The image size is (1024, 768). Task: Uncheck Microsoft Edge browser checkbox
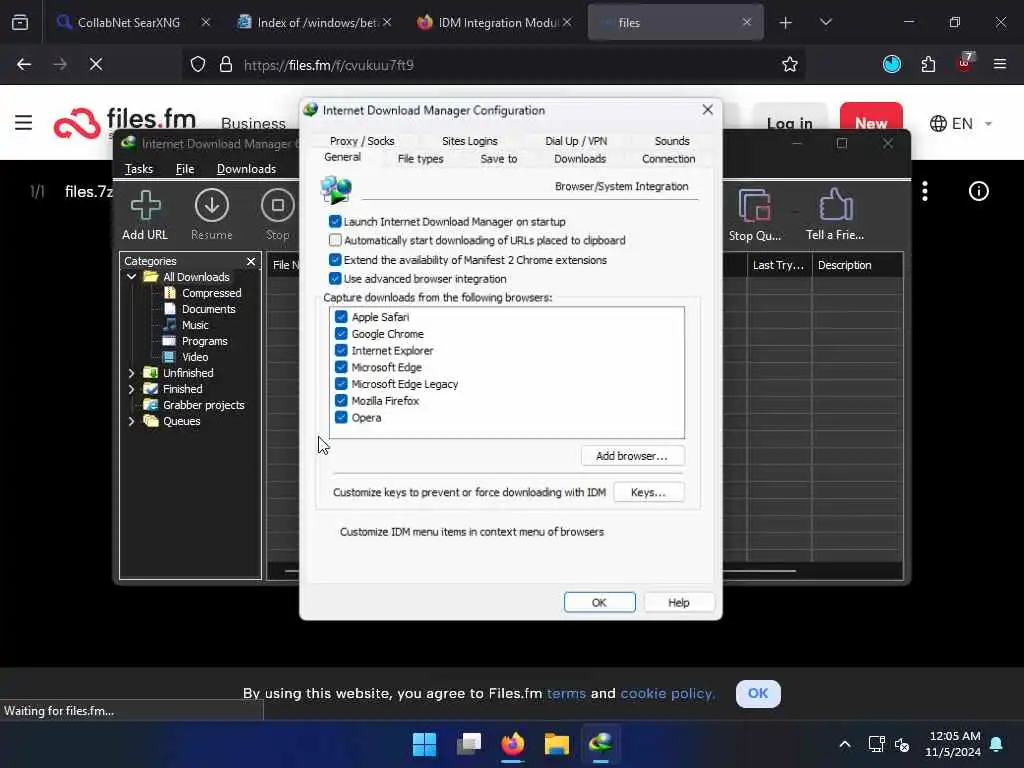pyautogui.click(x=341, y=367)
